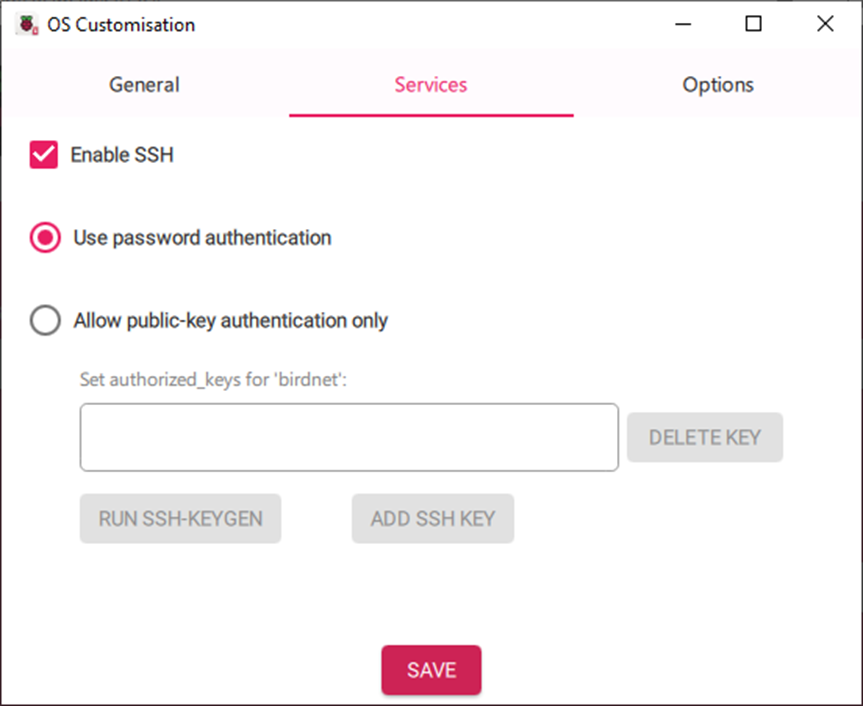
Task: Click the Enable SSH label text
Action: coord(122,155)
